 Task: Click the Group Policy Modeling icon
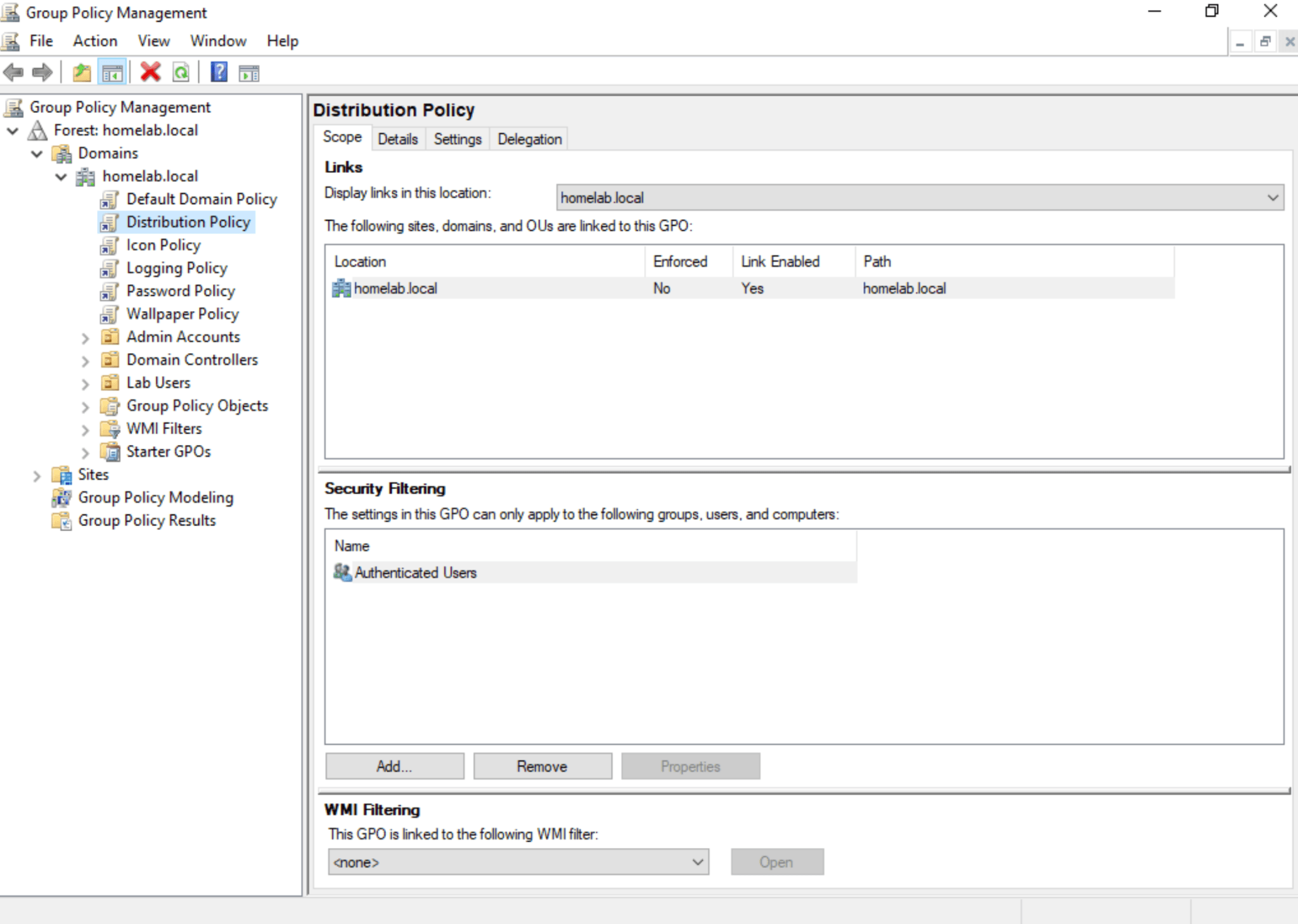61,497
